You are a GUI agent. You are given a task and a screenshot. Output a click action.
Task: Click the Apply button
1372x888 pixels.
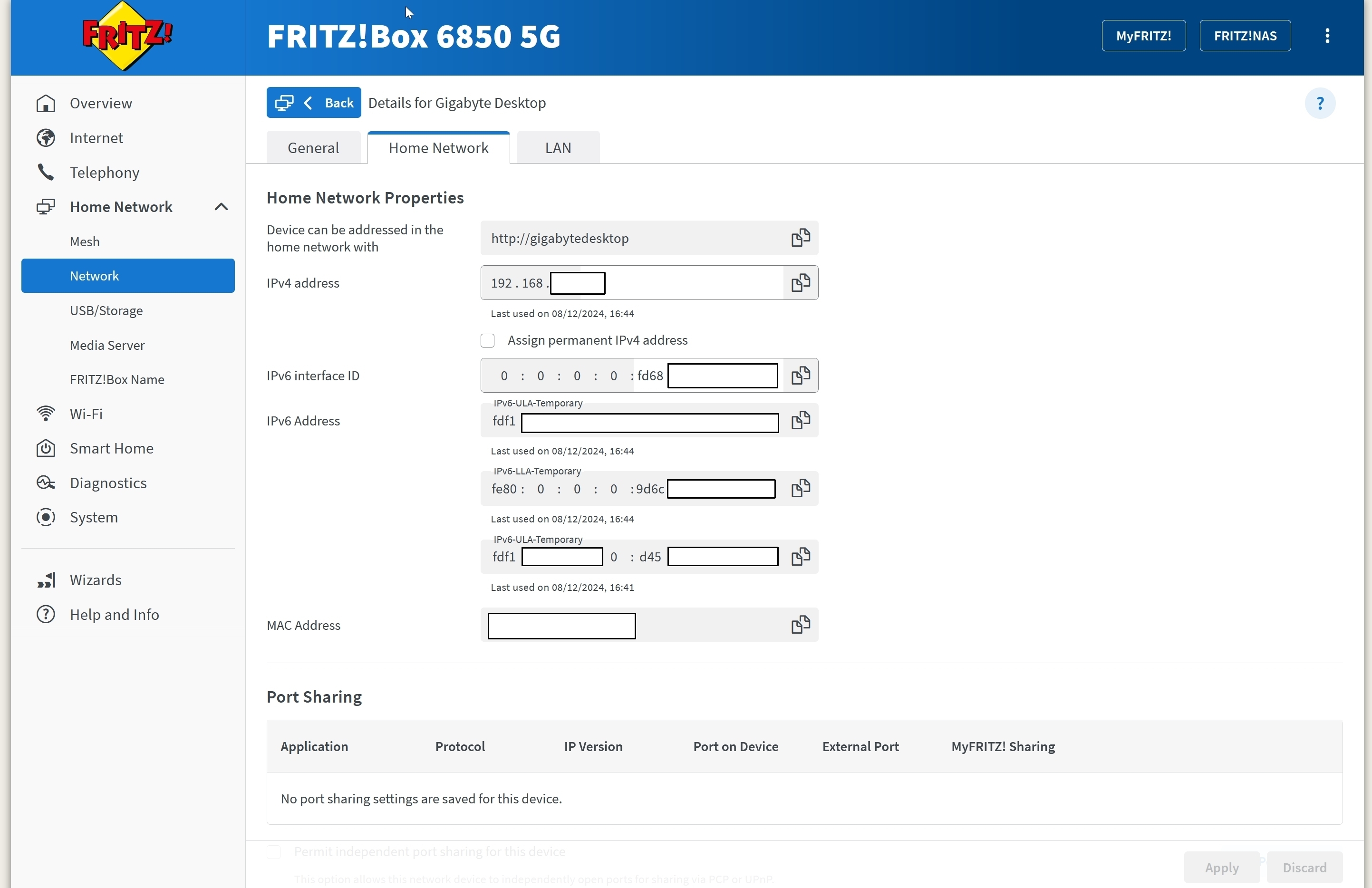(x=1222, y=868)
